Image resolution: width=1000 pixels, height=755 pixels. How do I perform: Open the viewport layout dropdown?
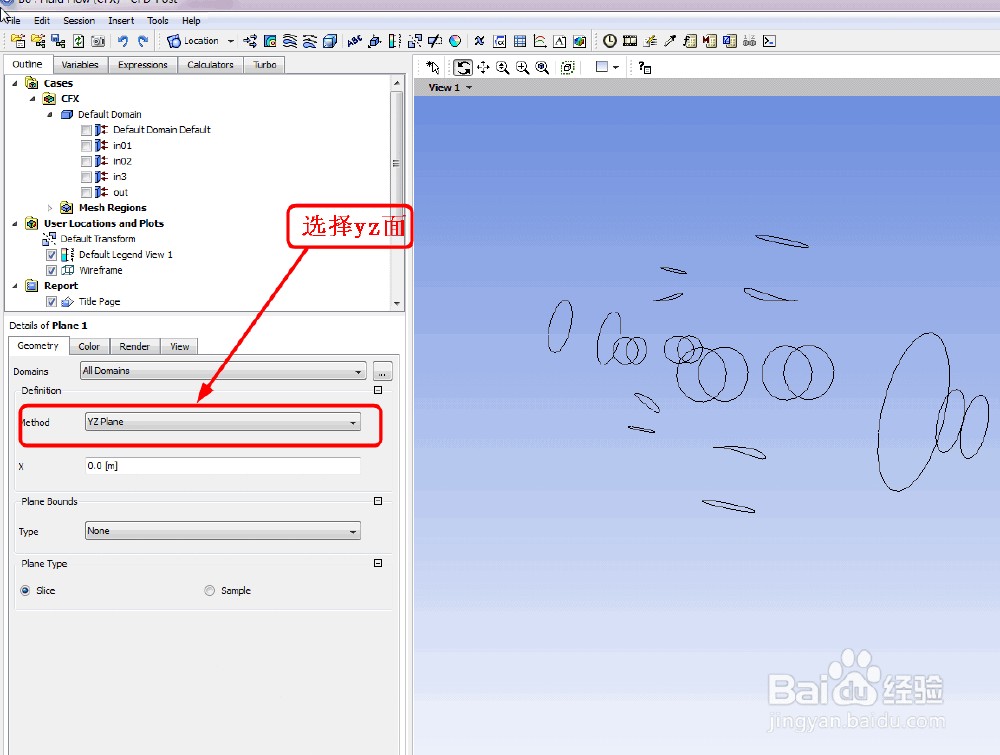(x=616, y=68)
